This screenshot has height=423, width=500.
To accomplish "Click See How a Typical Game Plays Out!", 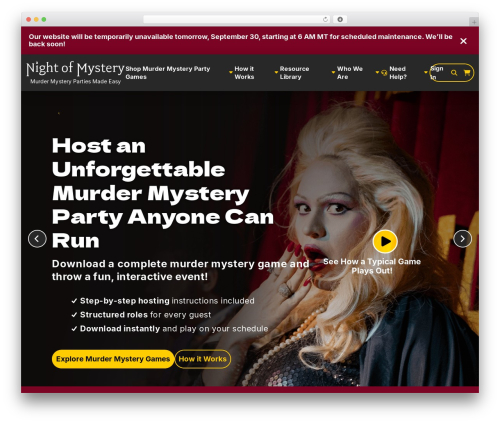I will pos(372,266).
